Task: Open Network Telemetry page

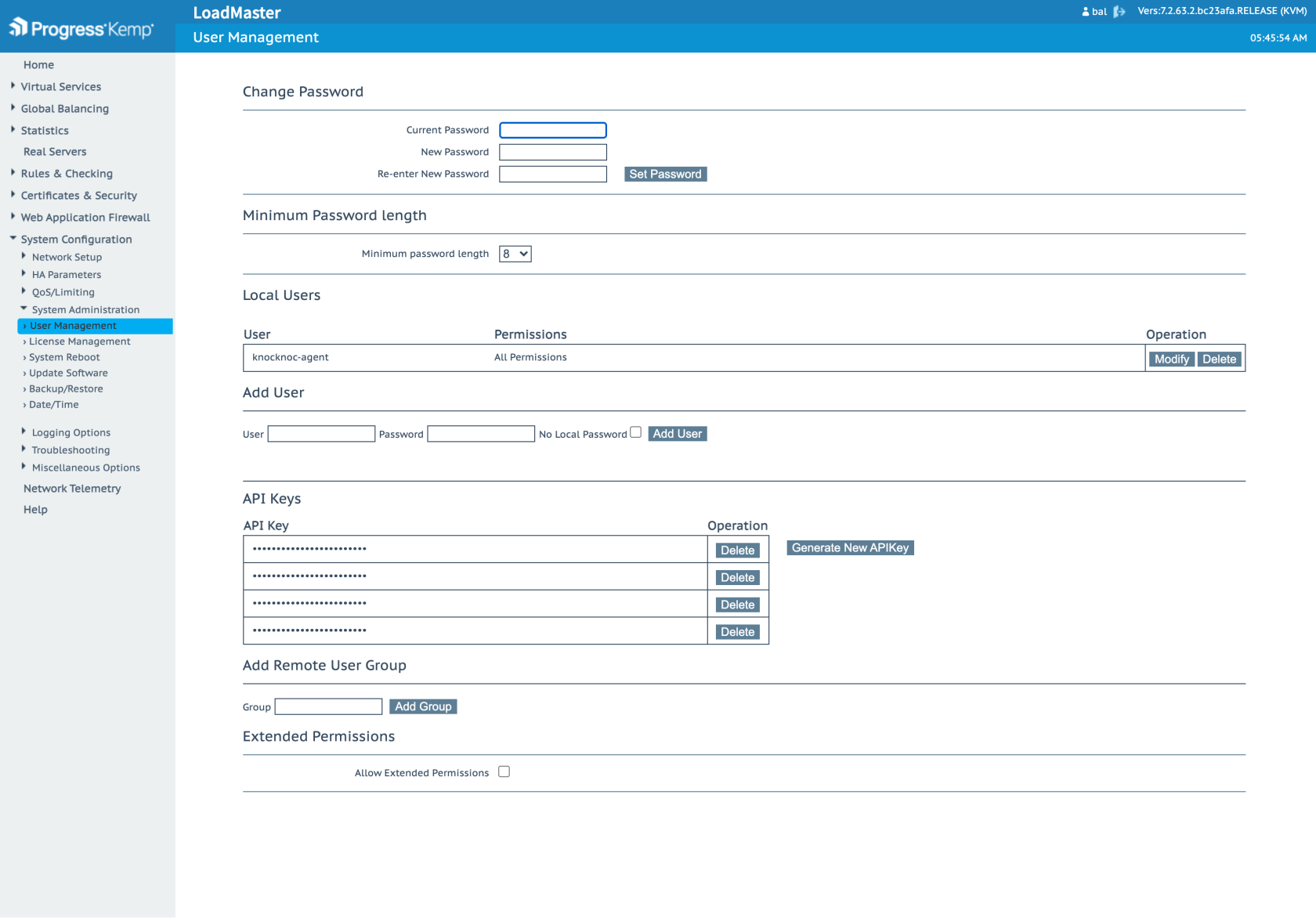Action: click(72, 489)
